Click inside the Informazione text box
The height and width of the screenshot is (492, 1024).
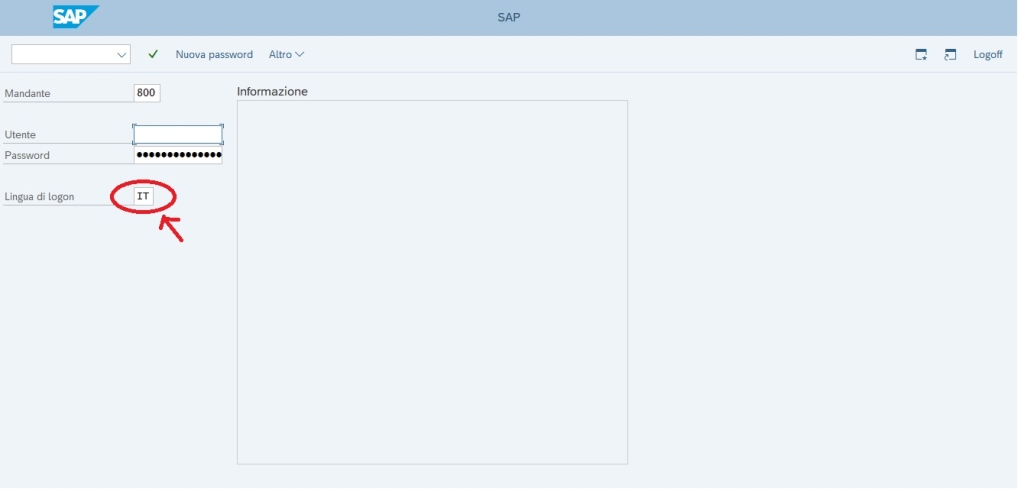coord(432,282)
